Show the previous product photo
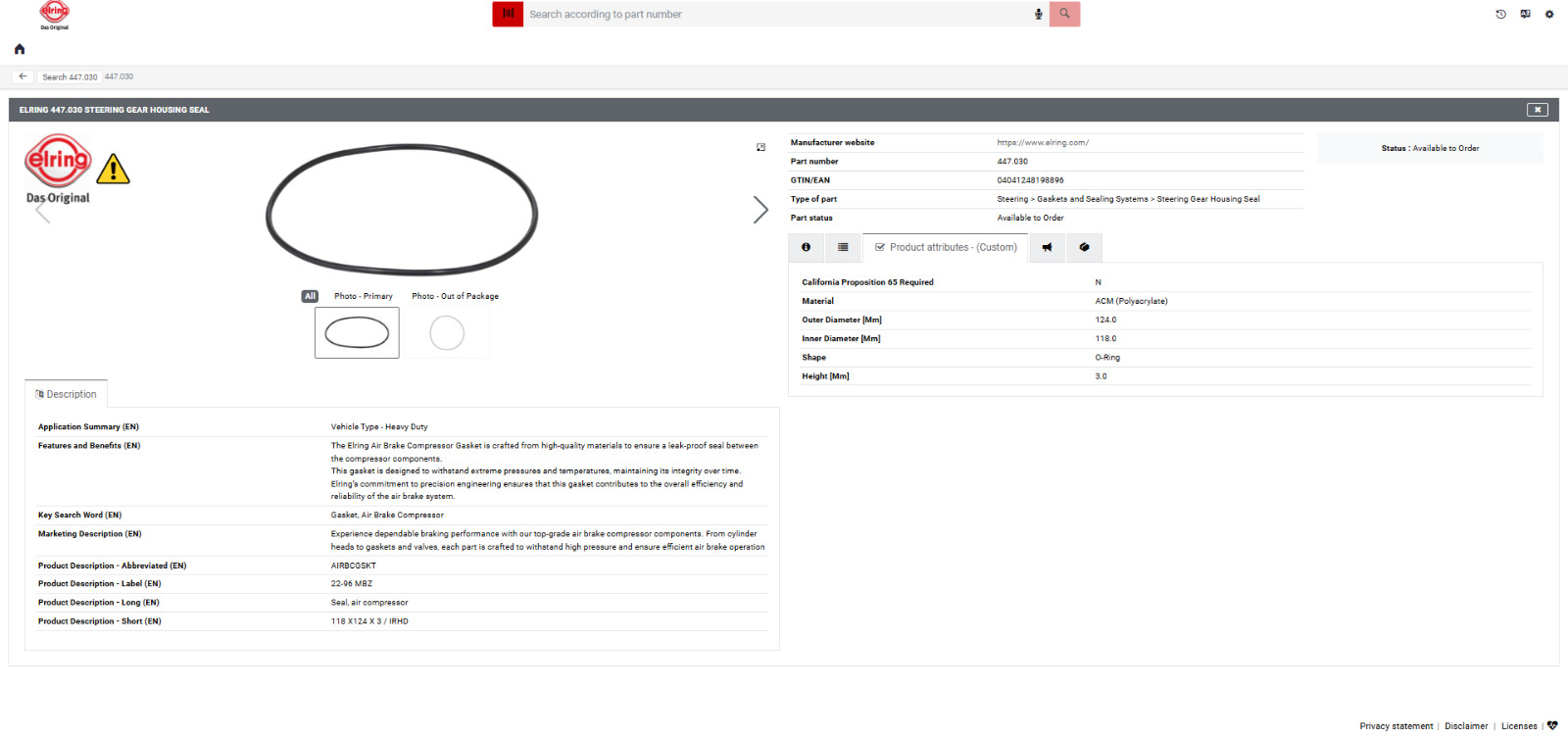The width and height of the screenshot is (1568, 739). coord(42,210)
